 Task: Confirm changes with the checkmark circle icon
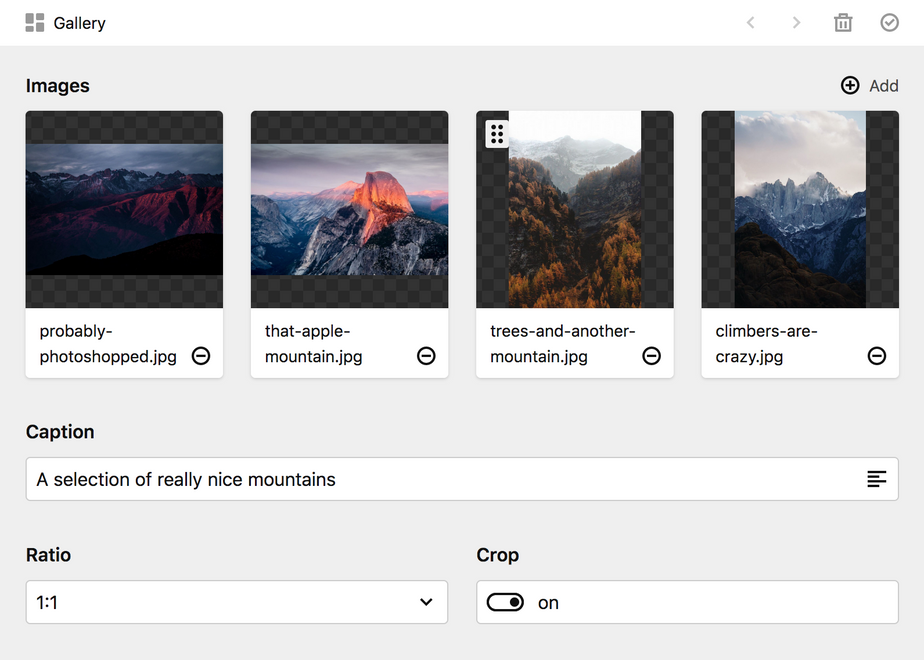coord(889,23)
